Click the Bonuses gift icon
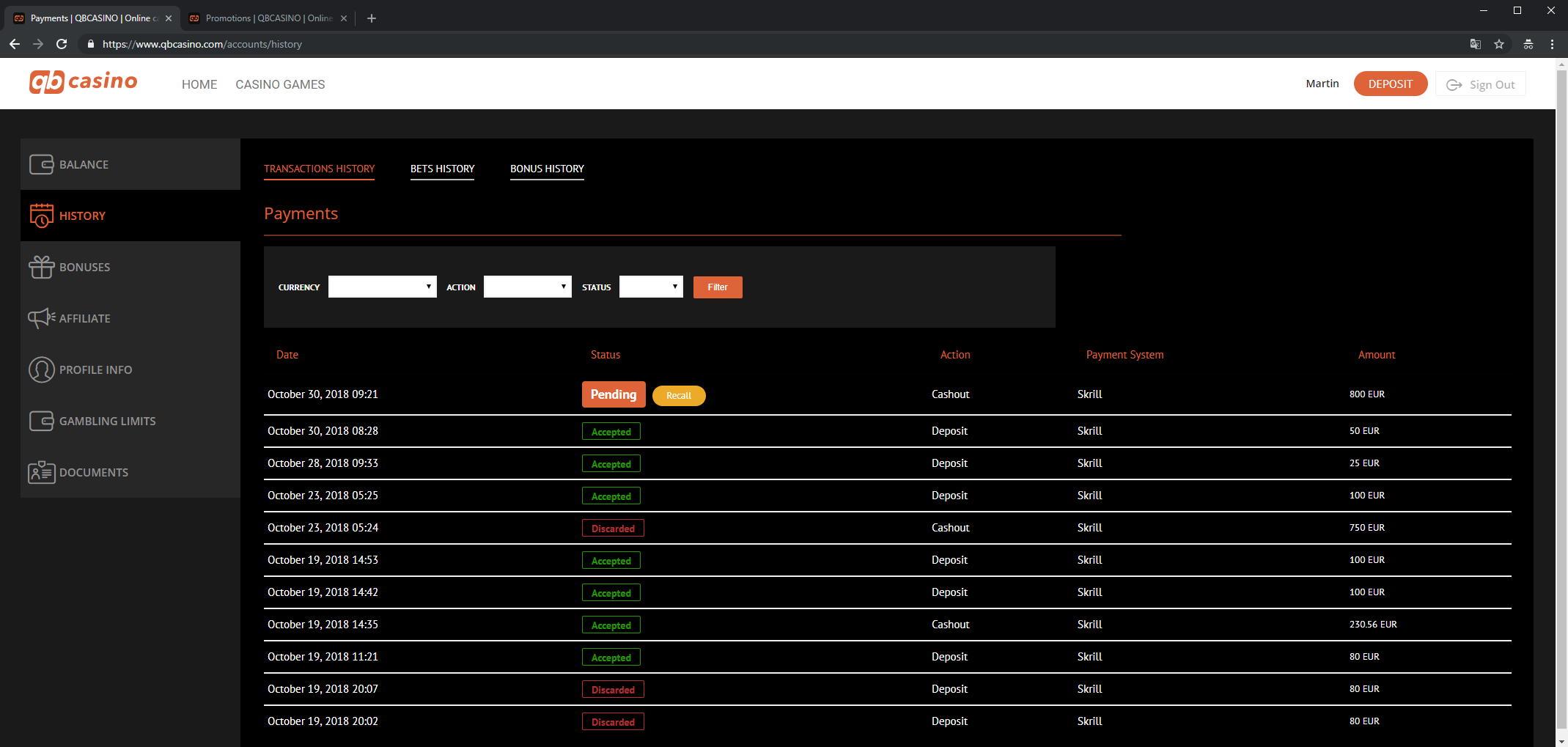 pyautogui.click(x=42, y=267)
